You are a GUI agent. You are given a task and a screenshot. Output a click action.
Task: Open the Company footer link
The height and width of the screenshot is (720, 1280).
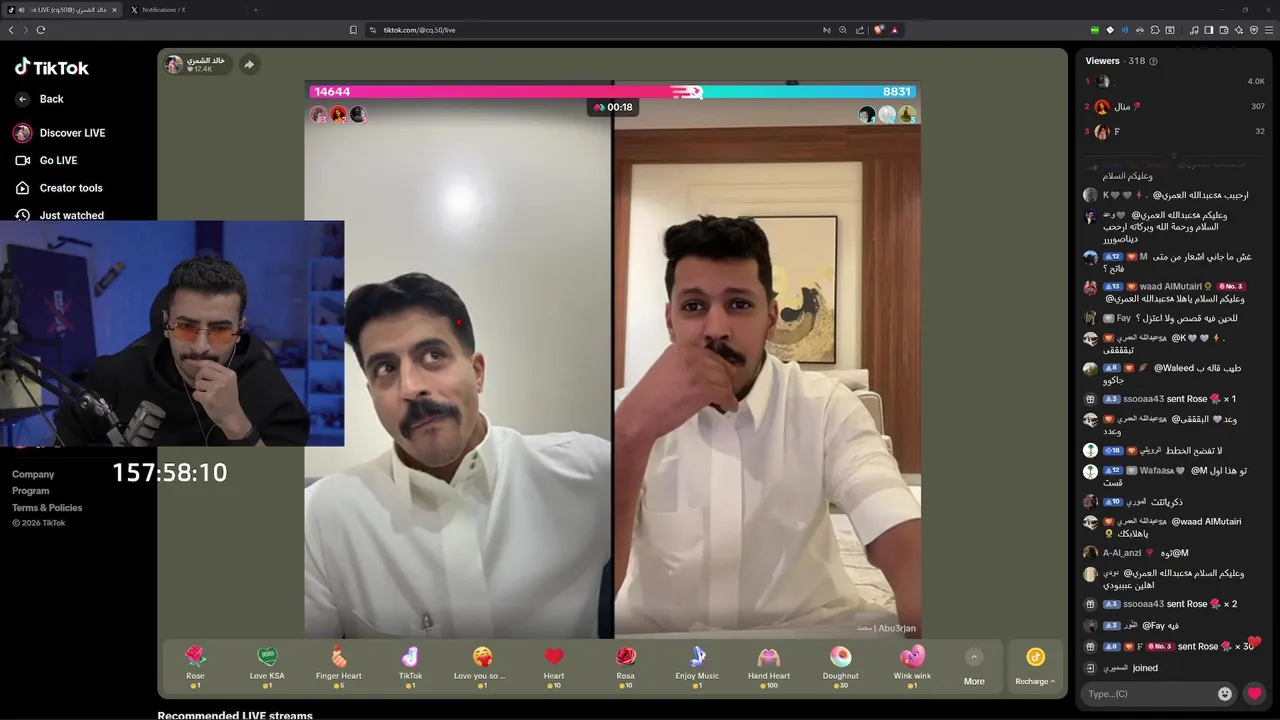click(x=33, y=475)
